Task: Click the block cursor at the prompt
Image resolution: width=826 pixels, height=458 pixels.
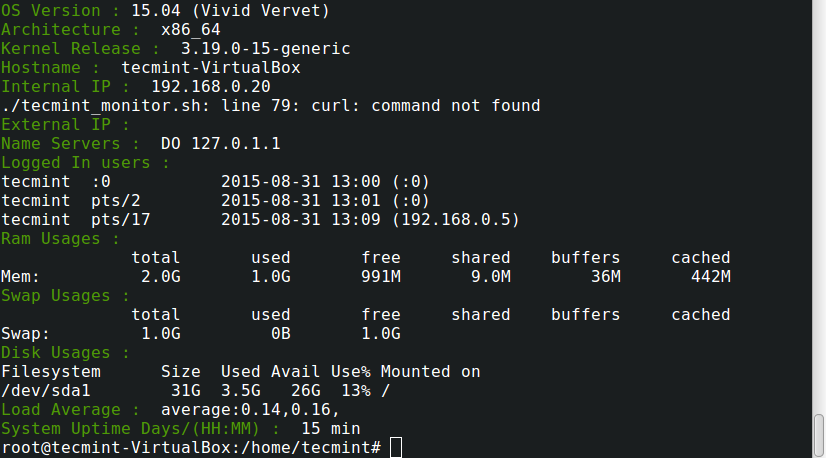Action: click(x=396, y=447)
